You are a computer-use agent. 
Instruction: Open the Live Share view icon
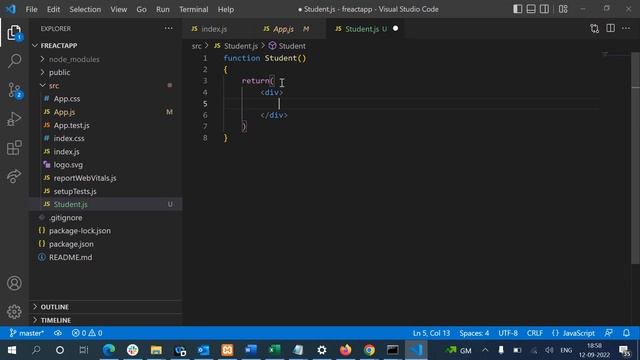coord(14,176)
